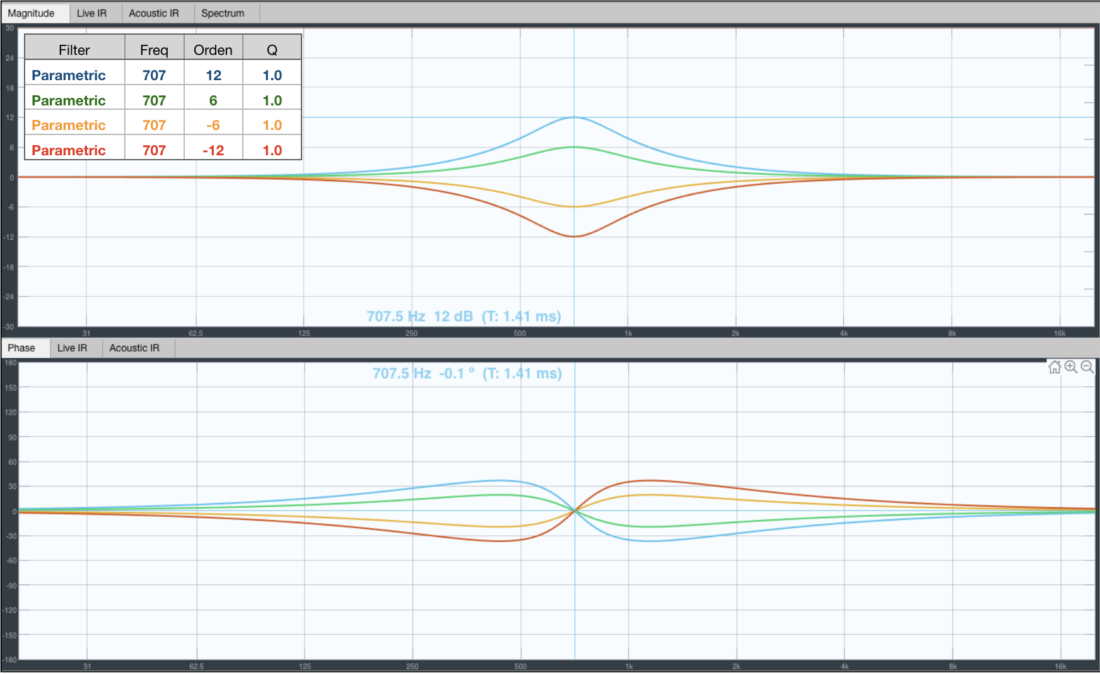Click the home reset-view icon on the phase chart
The image size is (1100, 674).
coord(1054,368)
